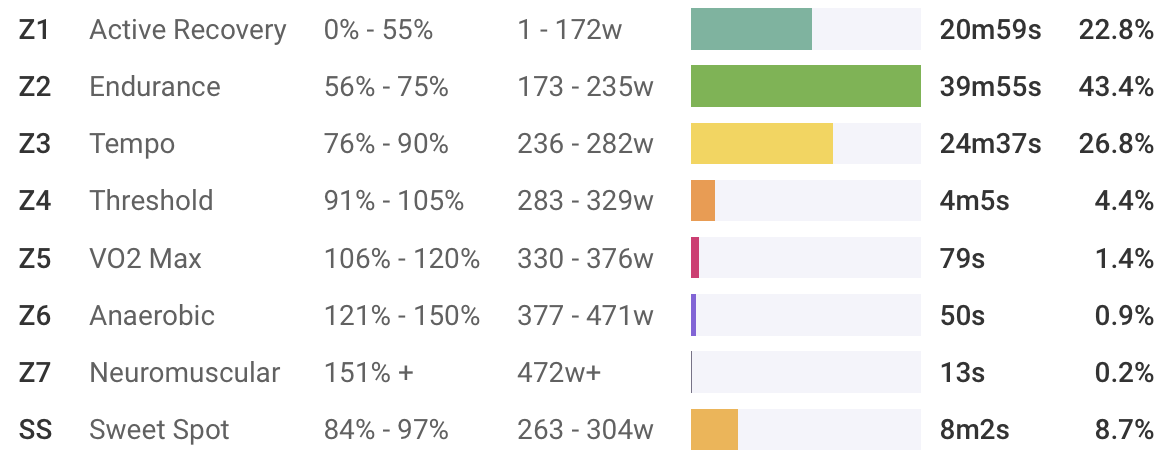Click the Endurance zone name
Viewport: 1170px width, 458px height.
coord(155,87)
